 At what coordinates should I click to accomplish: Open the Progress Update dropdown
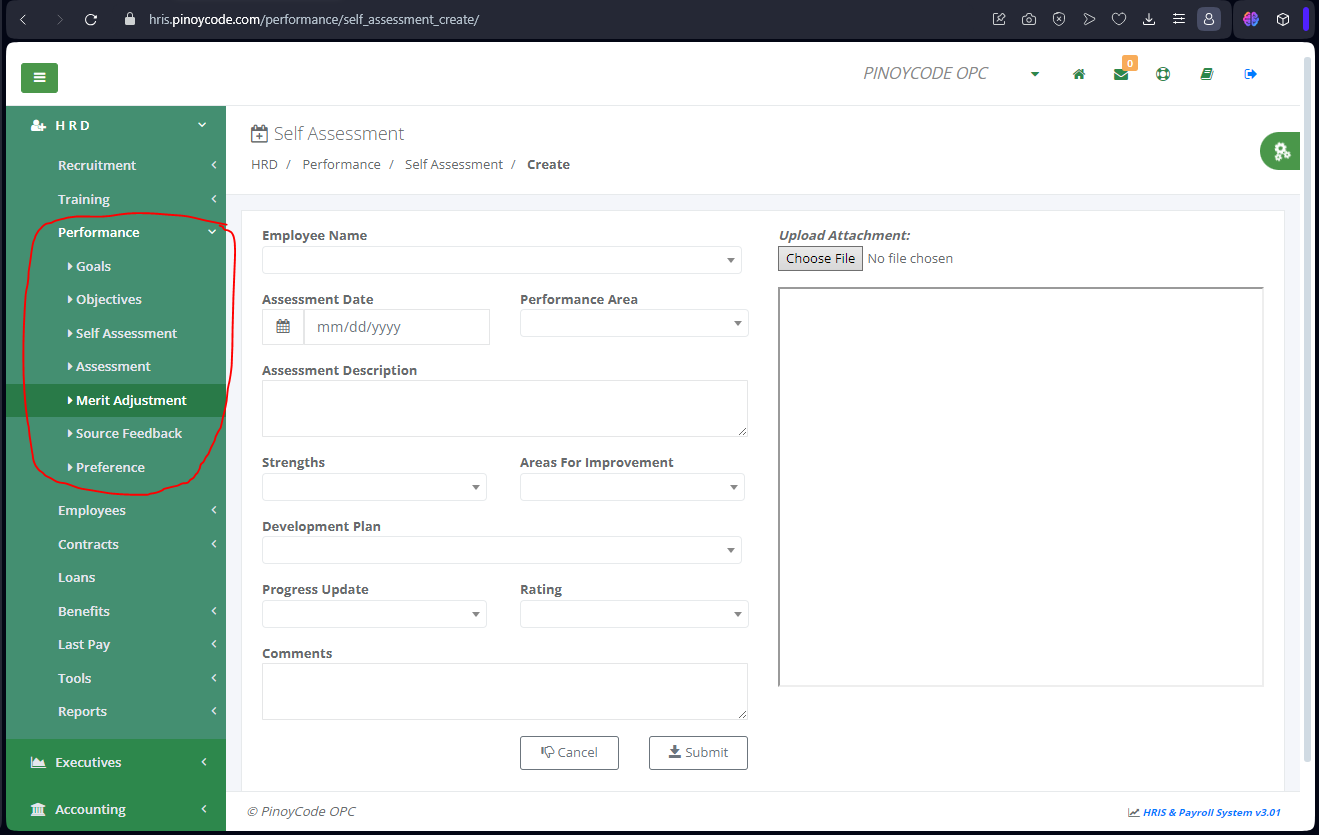pyautogui.click(x=374, y=614)
